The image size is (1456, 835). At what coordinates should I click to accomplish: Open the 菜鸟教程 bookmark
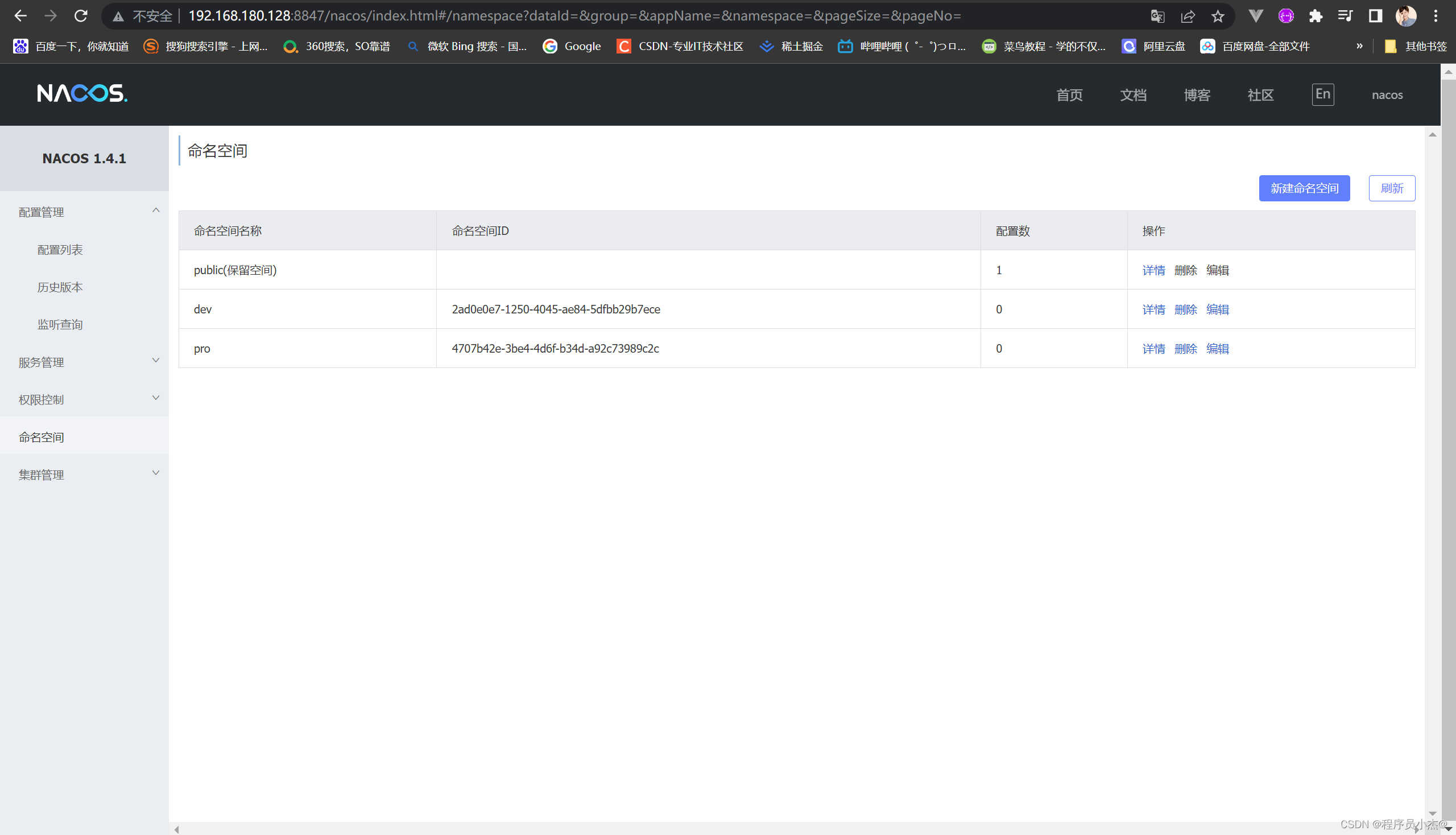point(1044,47)
